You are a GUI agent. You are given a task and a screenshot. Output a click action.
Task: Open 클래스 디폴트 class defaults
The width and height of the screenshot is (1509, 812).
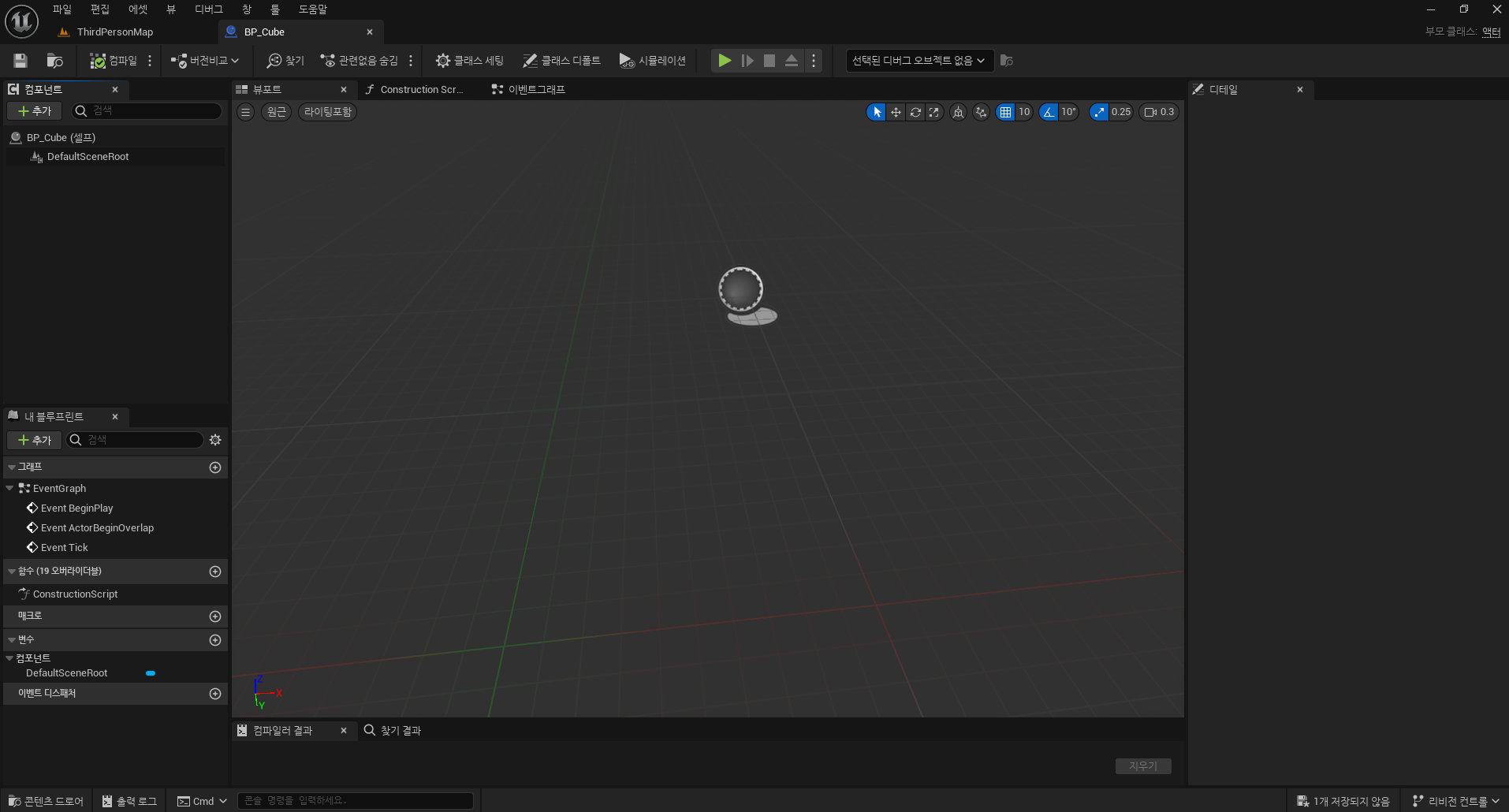[x=561, y=61]
